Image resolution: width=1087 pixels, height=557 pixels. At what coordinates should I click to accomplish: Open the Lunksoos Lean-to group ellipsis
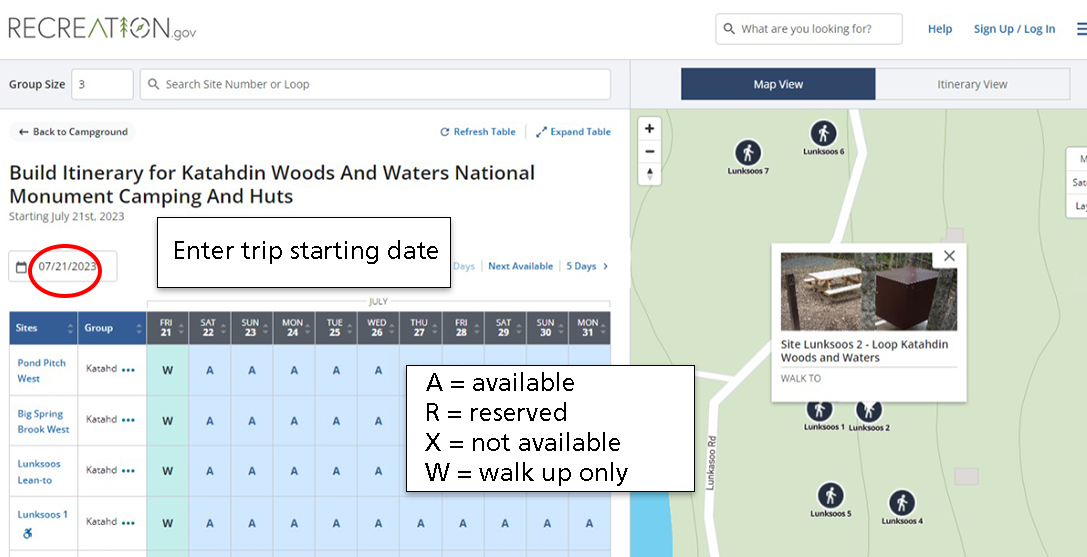coord(128,471)
